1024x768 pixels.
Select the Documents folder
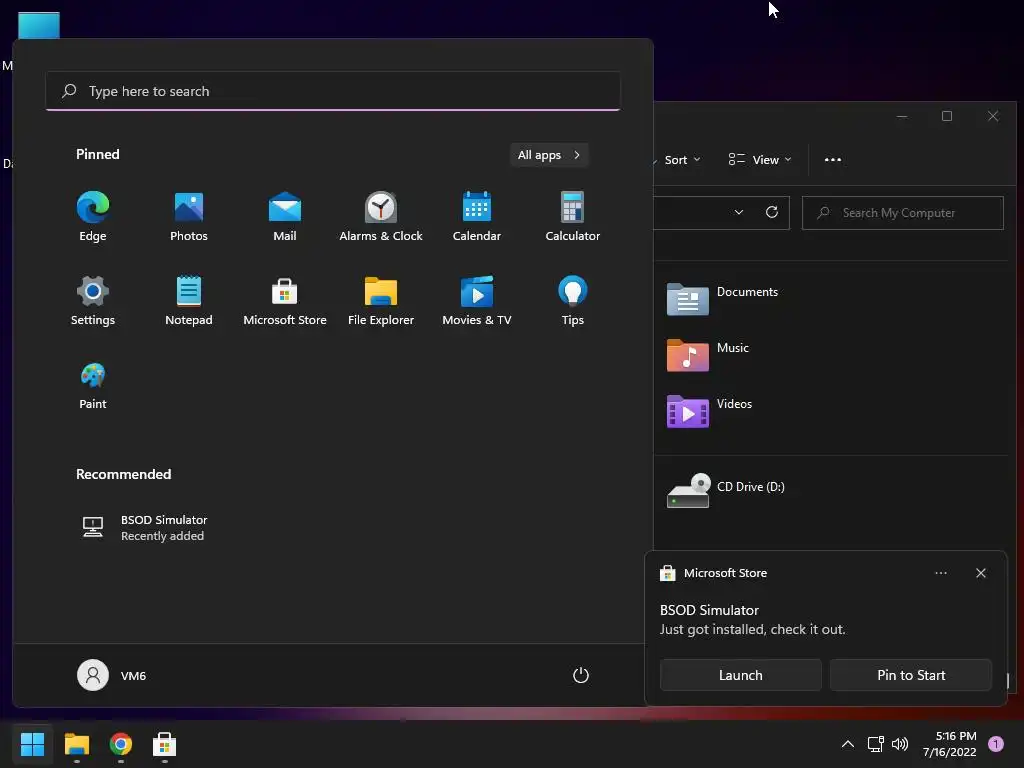(723, 300)
